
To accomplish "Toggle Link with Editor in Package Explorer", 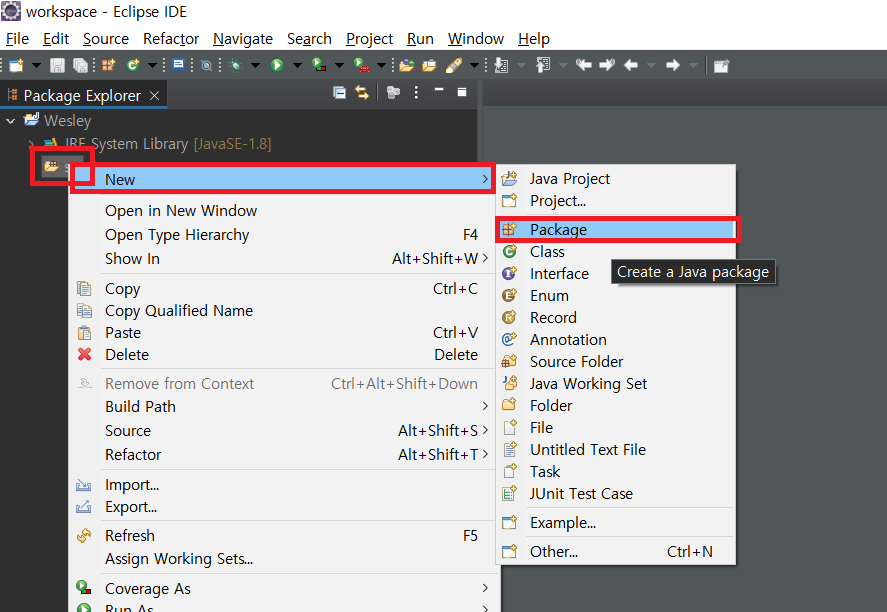I will point(361,92).
